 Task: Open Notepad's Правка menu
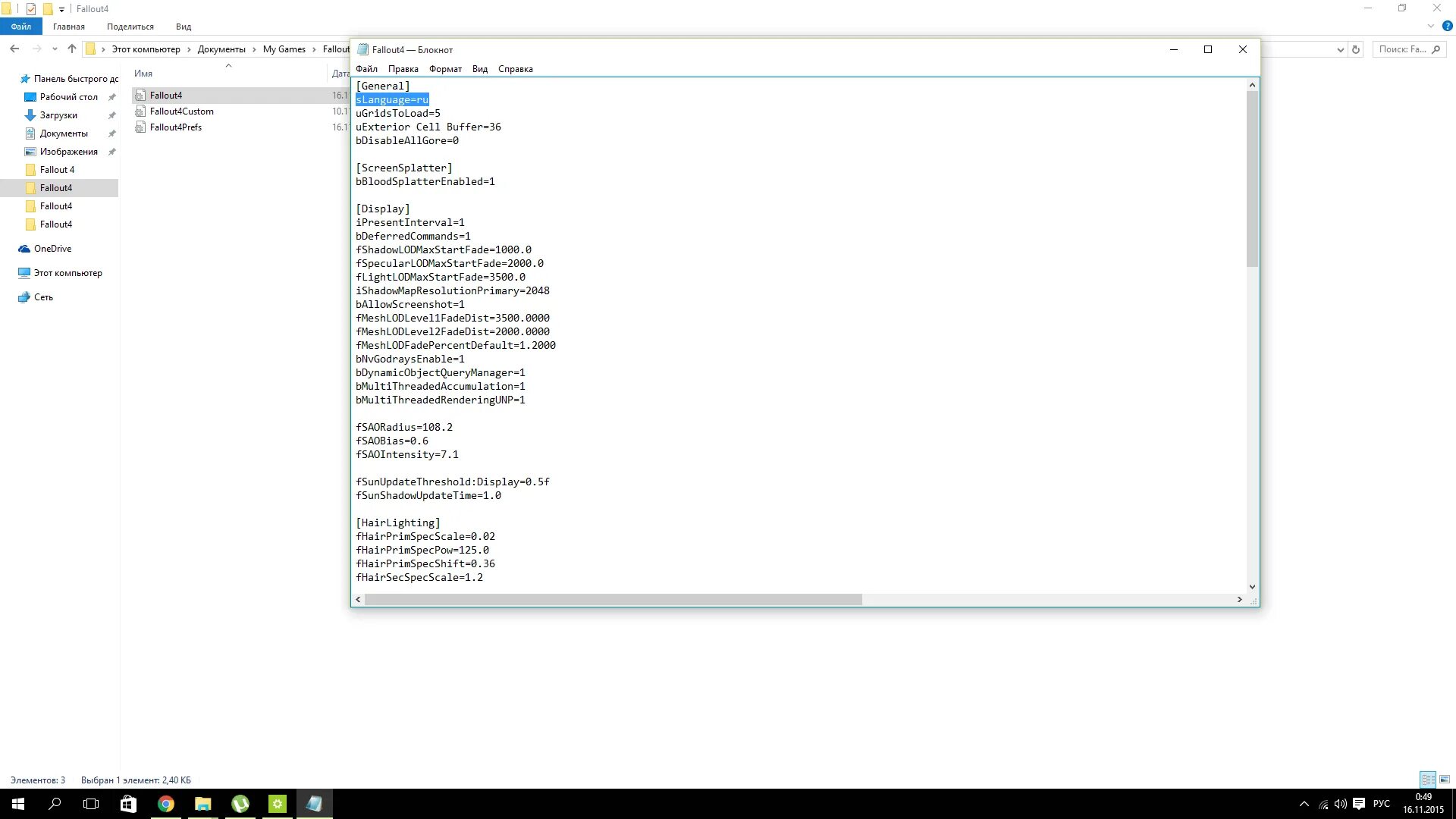tap(403, 69)
